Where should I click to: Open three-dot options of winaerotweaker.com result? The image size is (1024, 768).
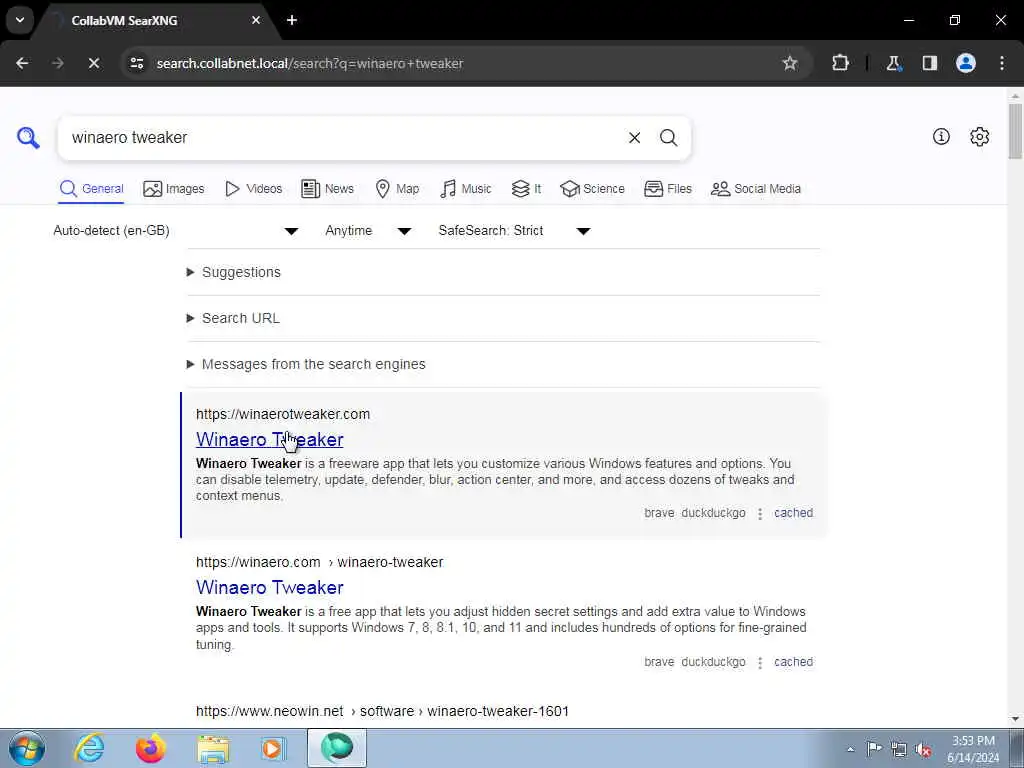coord(760,514)
